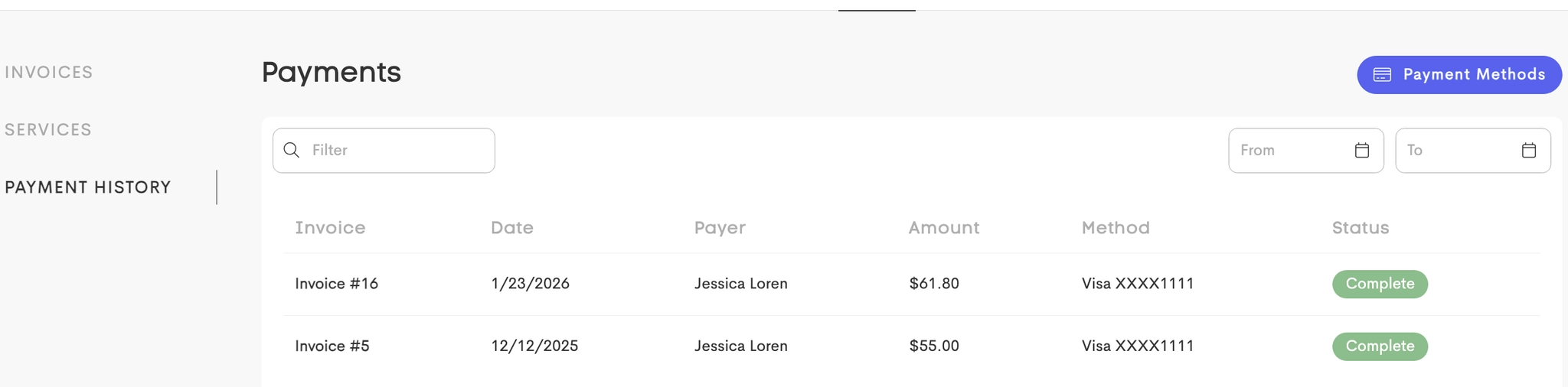Sort by the Date column header
The image size is (1568, 387).
(x=511, y=228)
